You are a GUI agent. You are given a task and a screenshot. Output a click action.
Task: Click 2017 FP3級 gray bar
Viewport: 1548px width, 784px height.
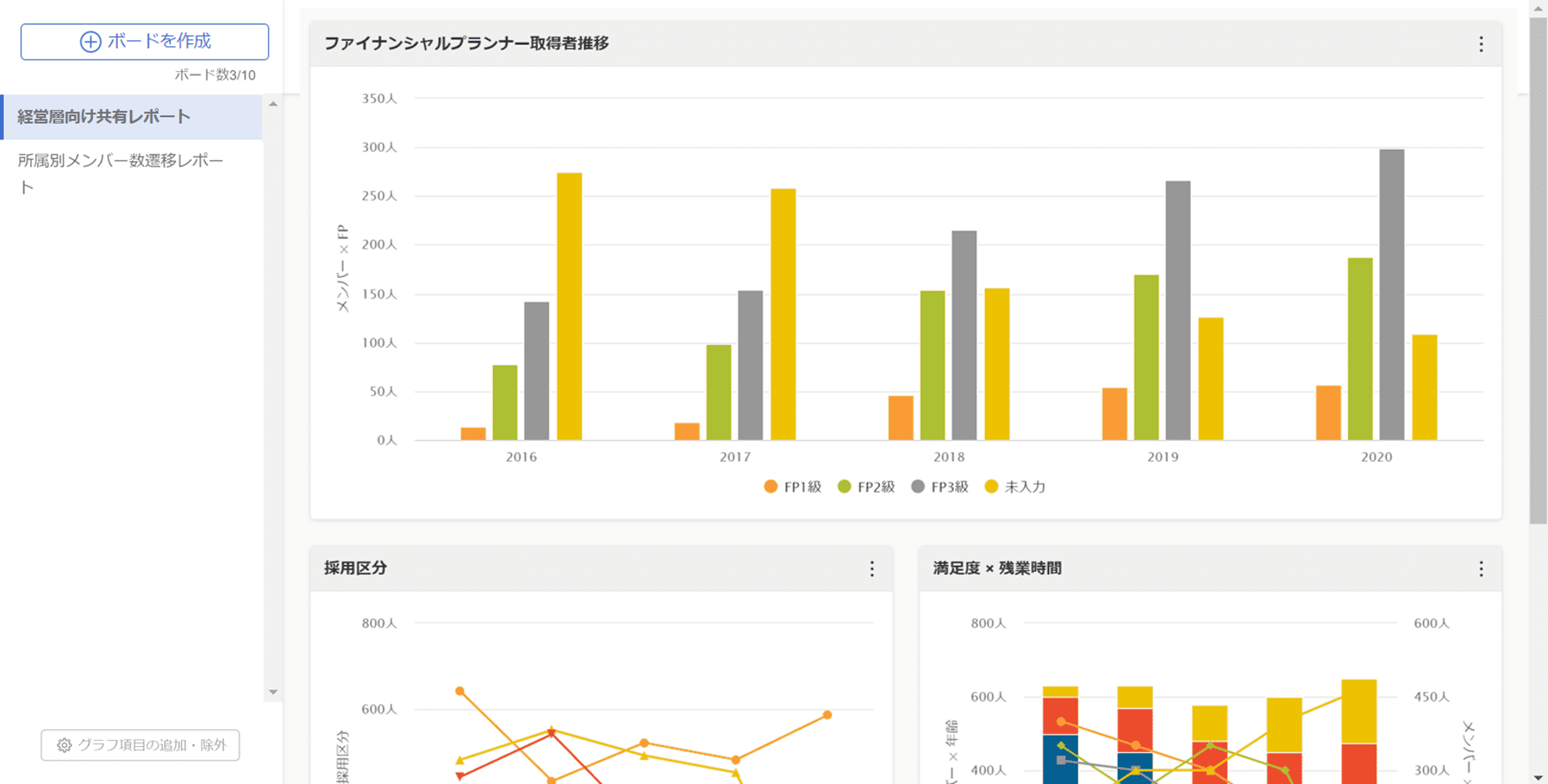(x=750, y=365)
